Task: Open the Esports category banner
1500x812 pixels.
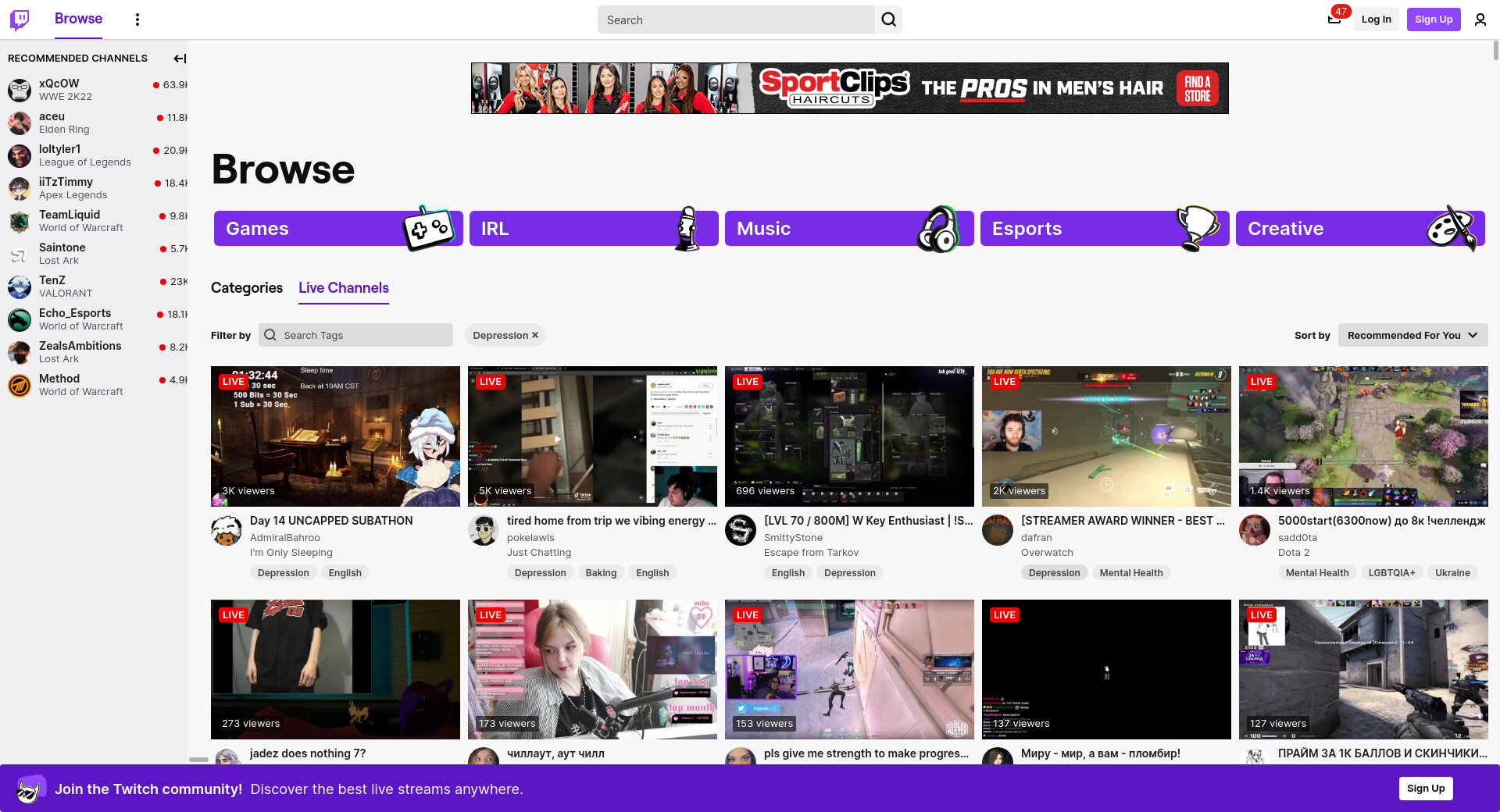Action: [x=1104, y=229]
